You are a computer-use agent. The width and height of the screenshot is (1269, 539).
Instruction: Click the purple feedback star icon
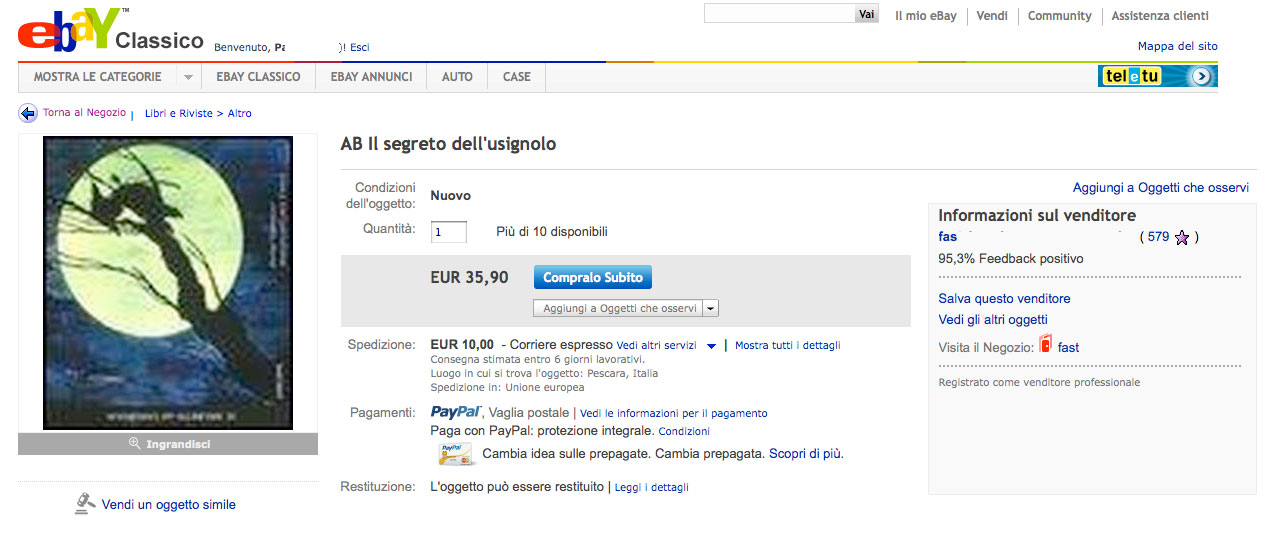point(1182,238)
